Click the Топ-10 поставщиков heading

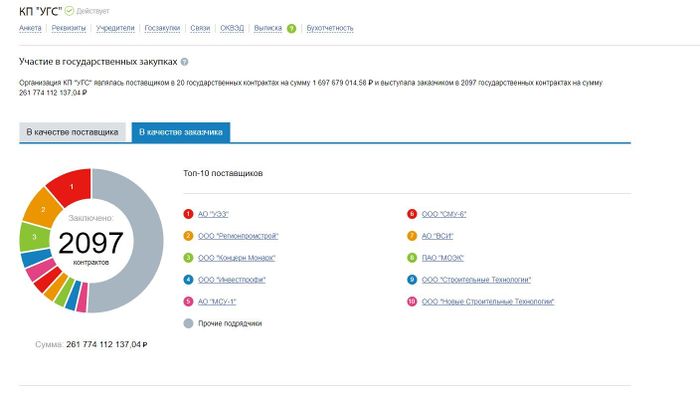point(223,173)
